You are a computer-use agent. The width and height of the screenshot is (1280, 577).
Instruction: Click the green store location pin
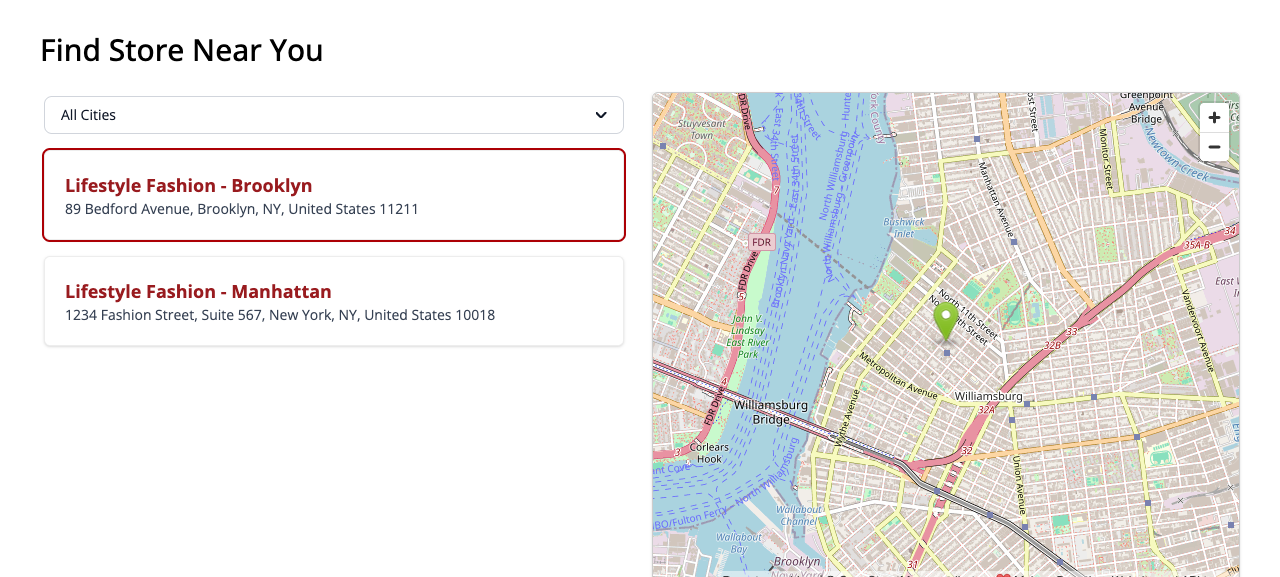coord(946,323)
